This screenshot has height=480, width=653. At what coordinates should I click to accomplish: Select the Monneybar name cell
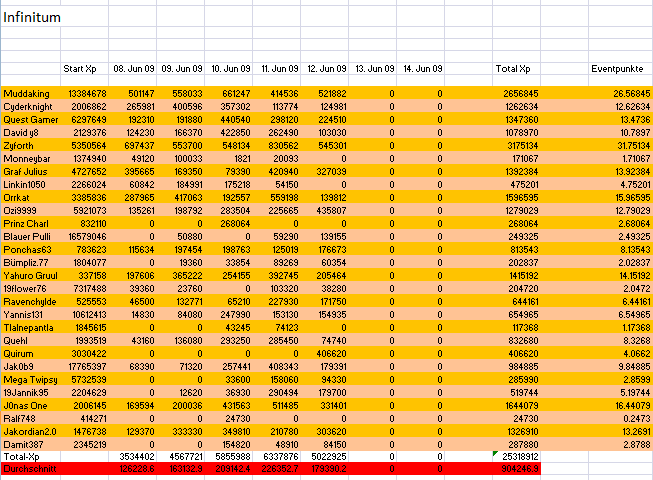pos(31,159)
